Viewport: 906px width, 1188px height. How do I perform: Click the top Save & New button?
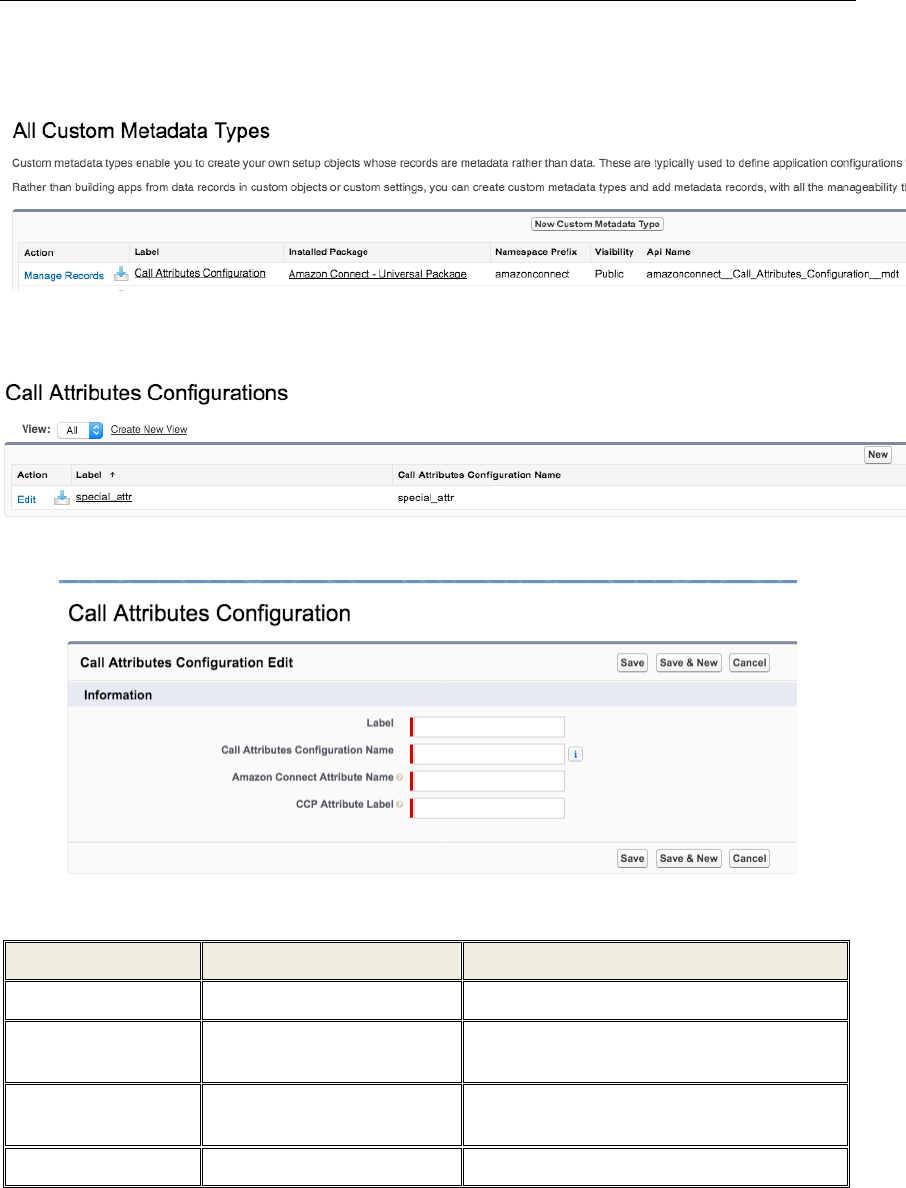point(688,663)
